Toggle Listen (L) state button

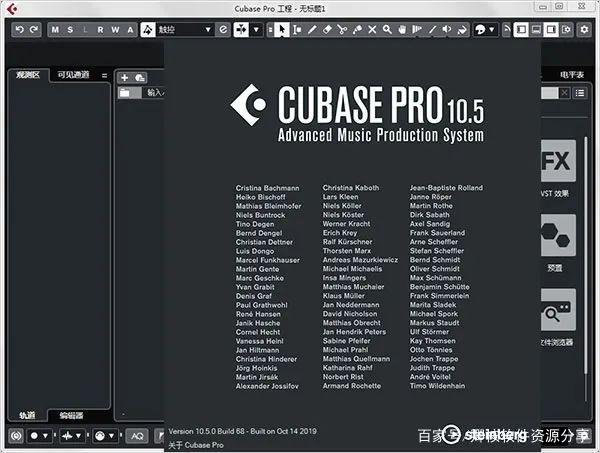pos(85,29)
